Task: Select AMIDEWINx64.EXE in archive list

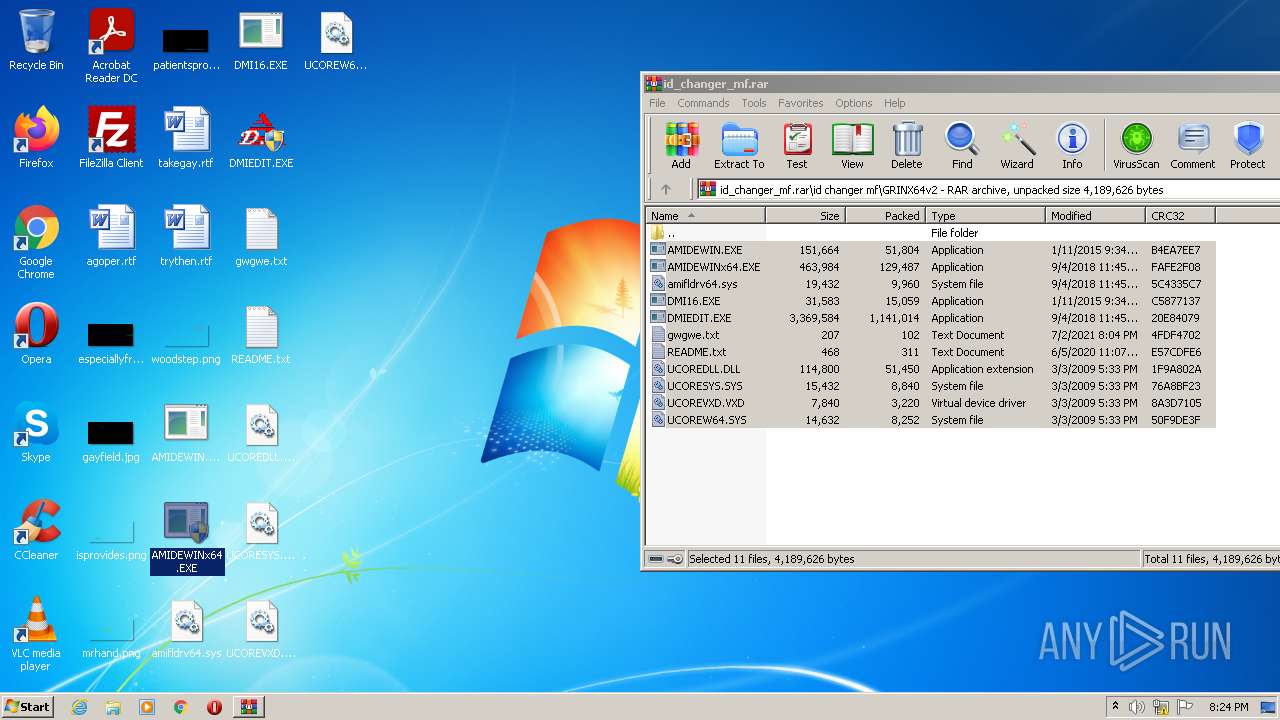Action: coord(931,267)
